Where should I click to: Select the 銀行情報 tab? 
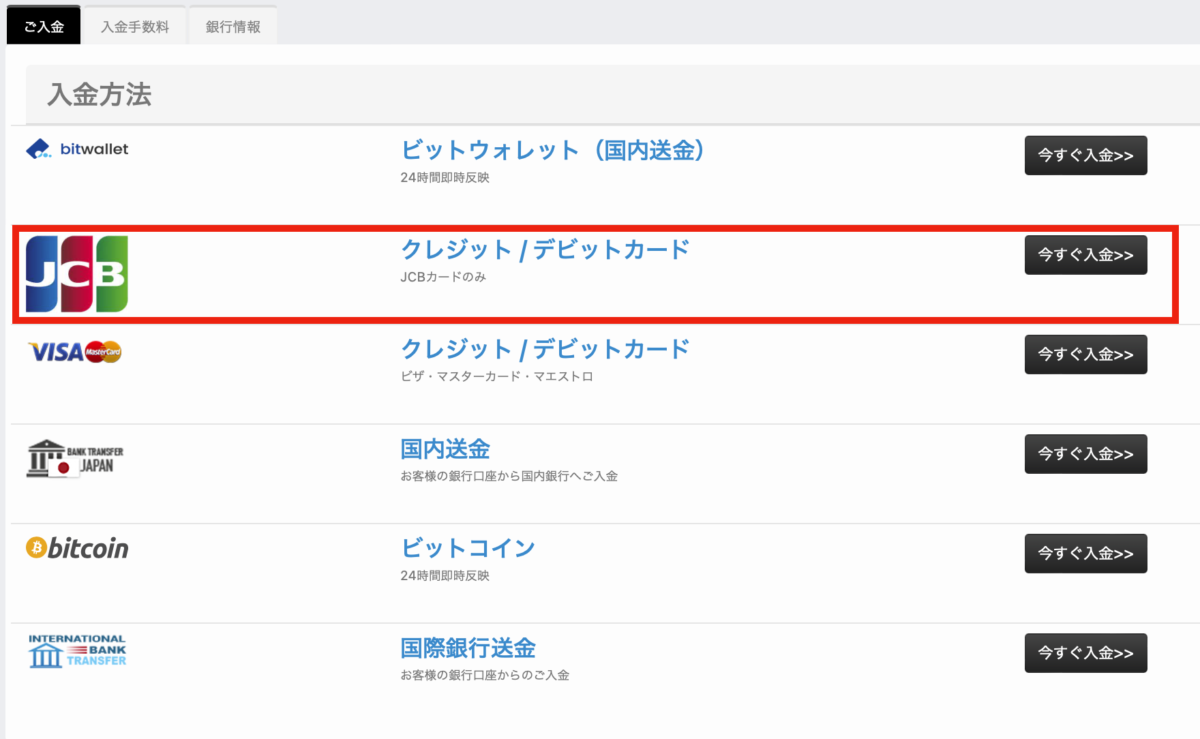tap(233, 27)
